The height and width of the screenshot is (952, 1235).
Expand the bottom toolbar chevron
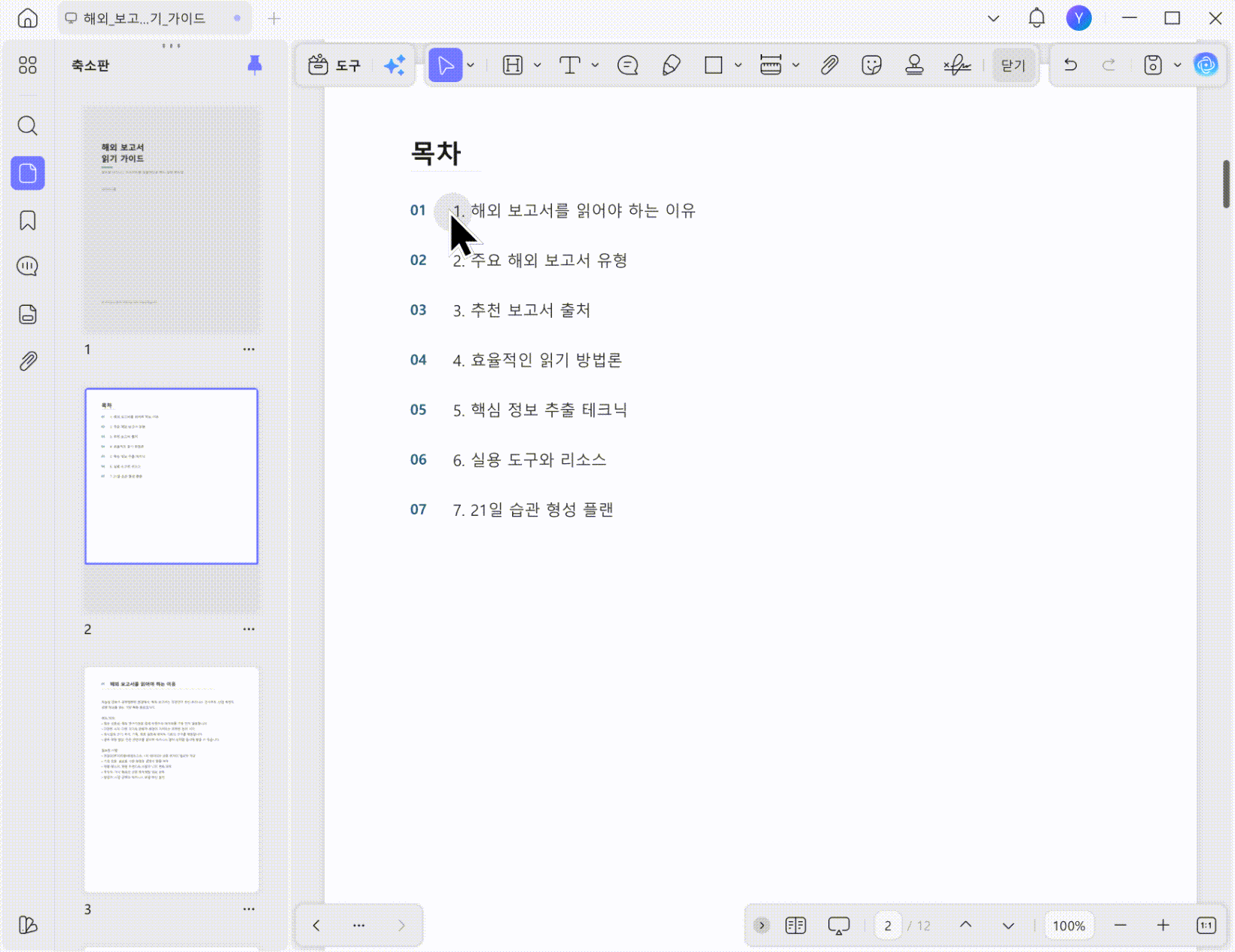[x=761, y=926]
